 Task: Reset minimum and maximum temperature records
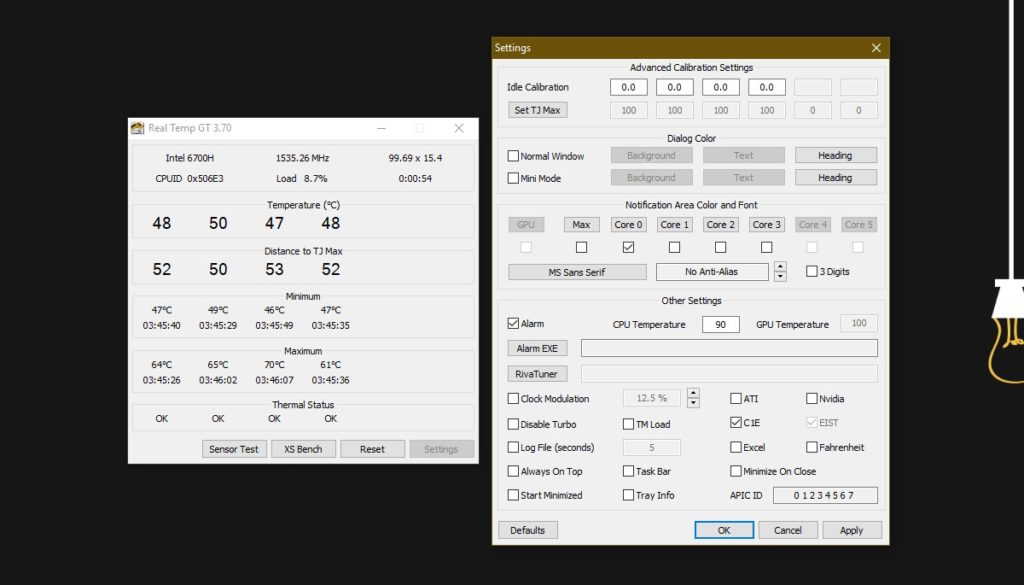372,448
